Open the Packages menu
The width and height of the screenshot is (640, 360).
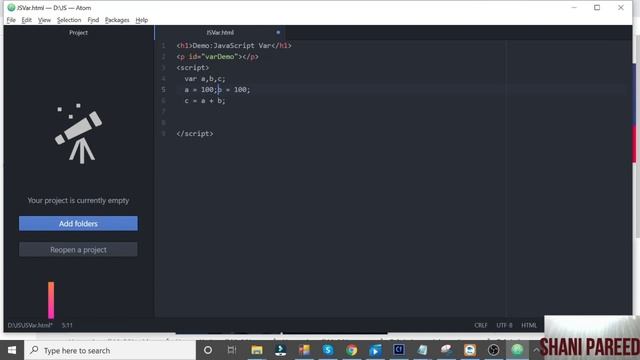click(x=117, y=20)
